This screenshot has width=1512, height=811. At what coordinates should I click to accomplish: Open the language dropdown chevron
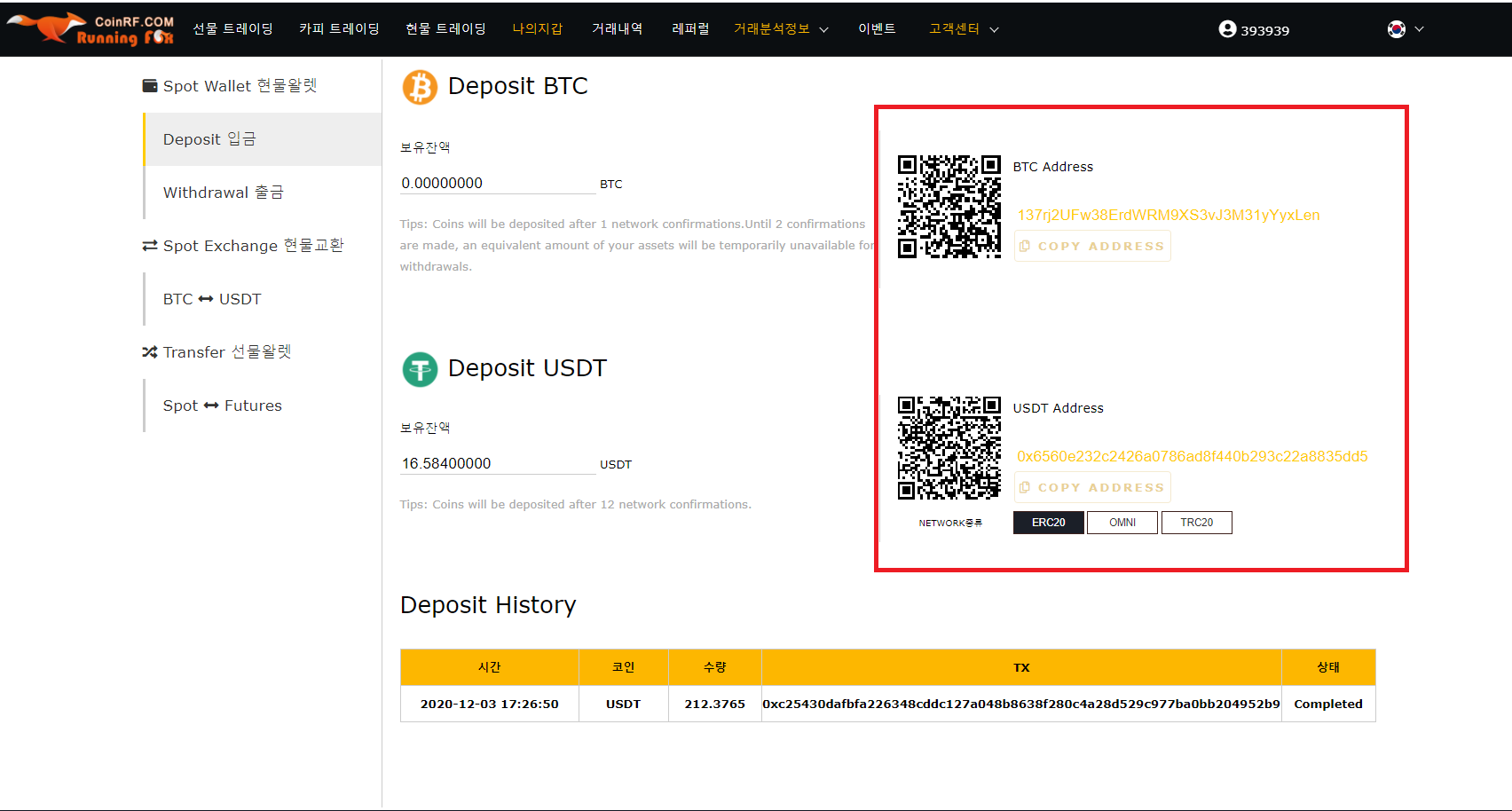tap(1420, 29)
